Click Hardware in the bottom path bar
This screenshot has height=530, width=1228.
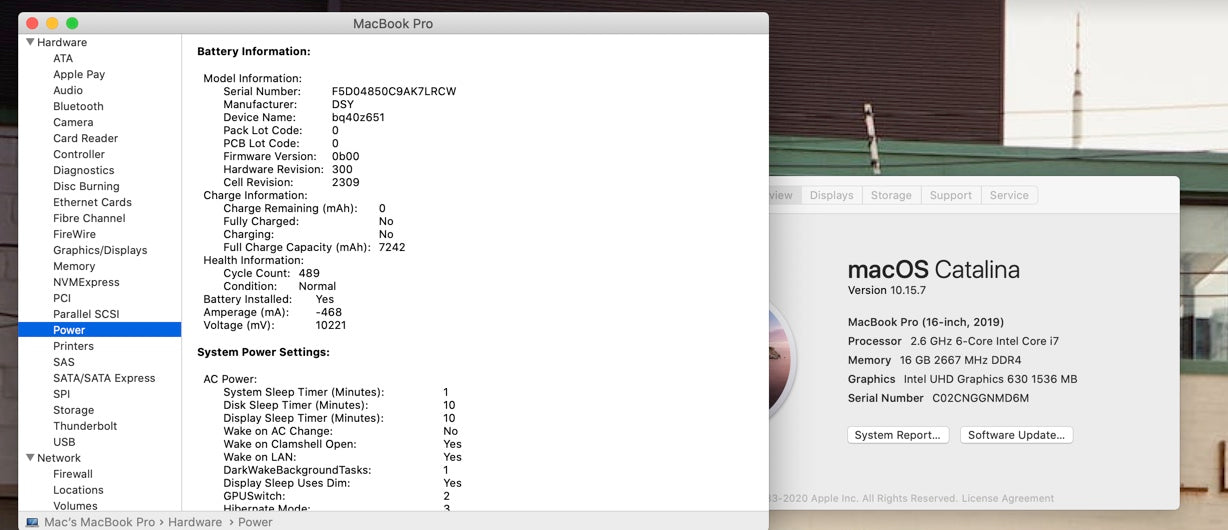(194, 522)
